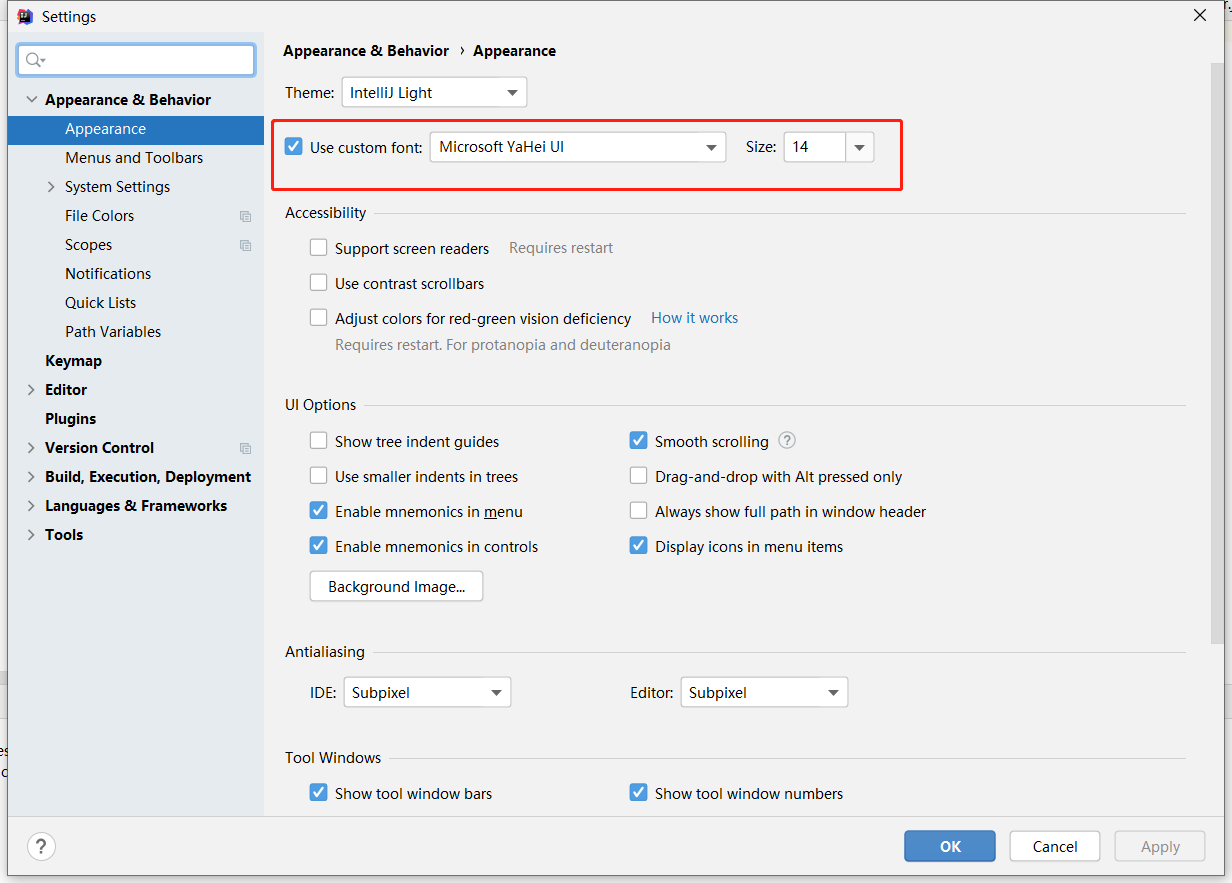Image resolution: width=1232 pixels, height=883 pixels.
Task: Click the help question mark button
Action: 41,847
